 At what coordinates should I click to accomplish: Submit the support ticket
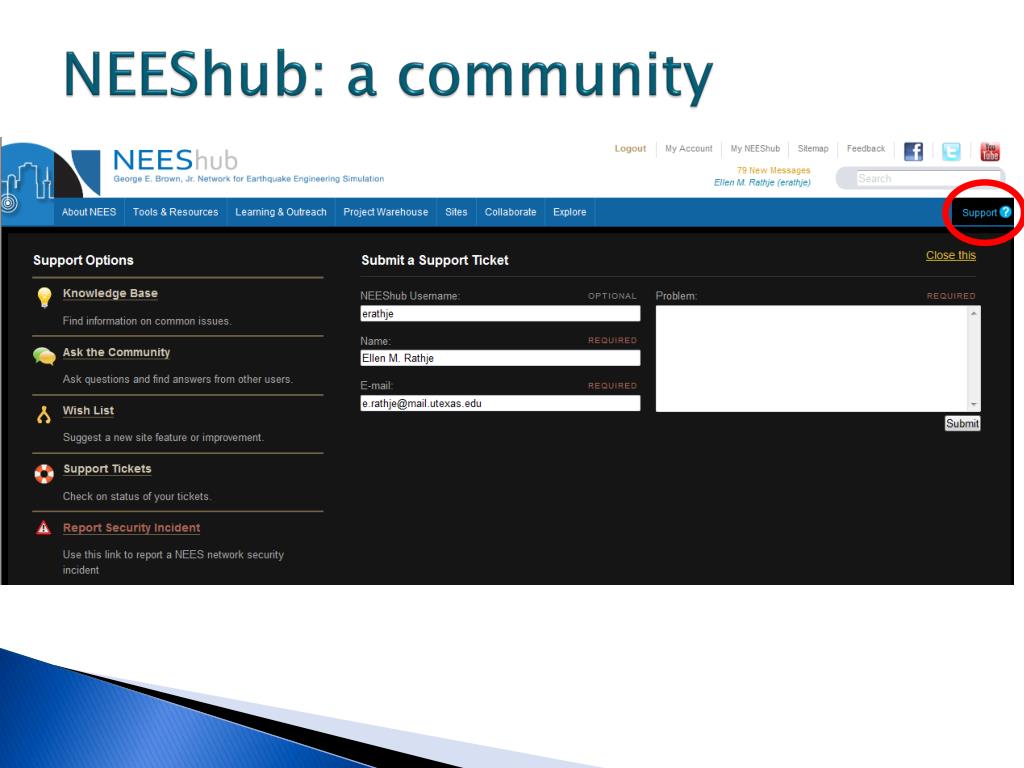[x=963, y=423]
